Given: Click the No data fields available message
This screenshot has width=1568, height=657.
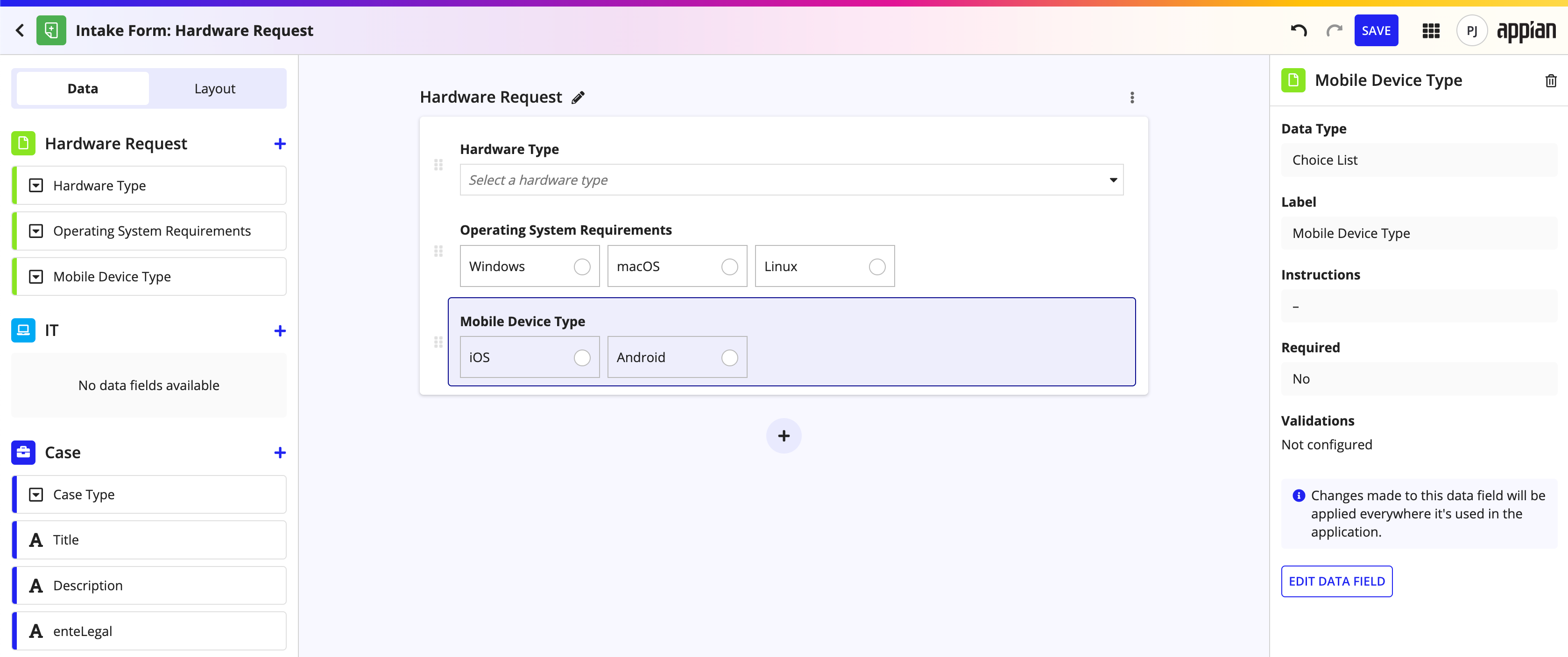Looking at the screenshot, I should (x=149, y=385).
